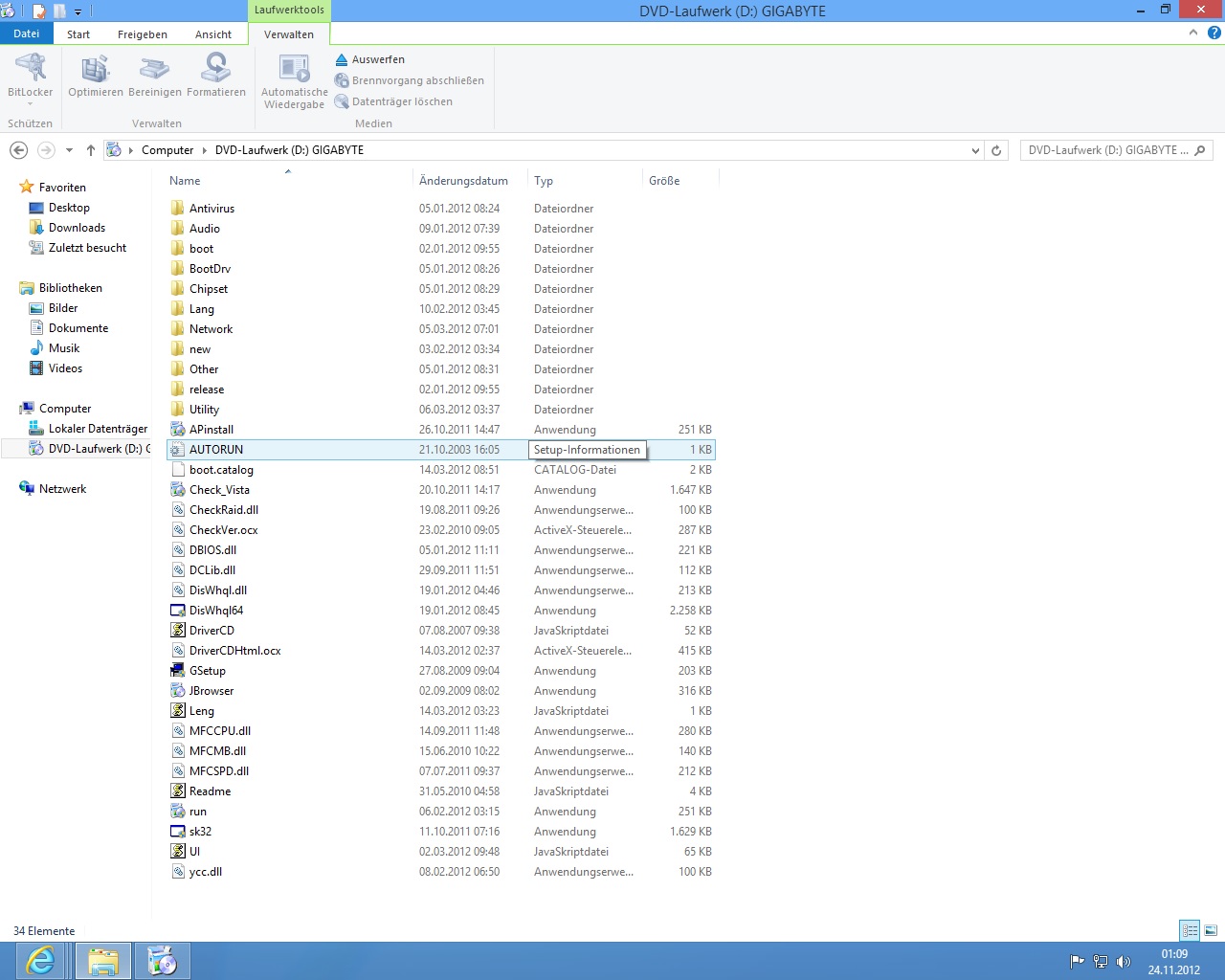The width and height of the screenshot is (1225, 980).
Task: Select Zuletzt besucht in Favoriten
Action: (87, 248)
